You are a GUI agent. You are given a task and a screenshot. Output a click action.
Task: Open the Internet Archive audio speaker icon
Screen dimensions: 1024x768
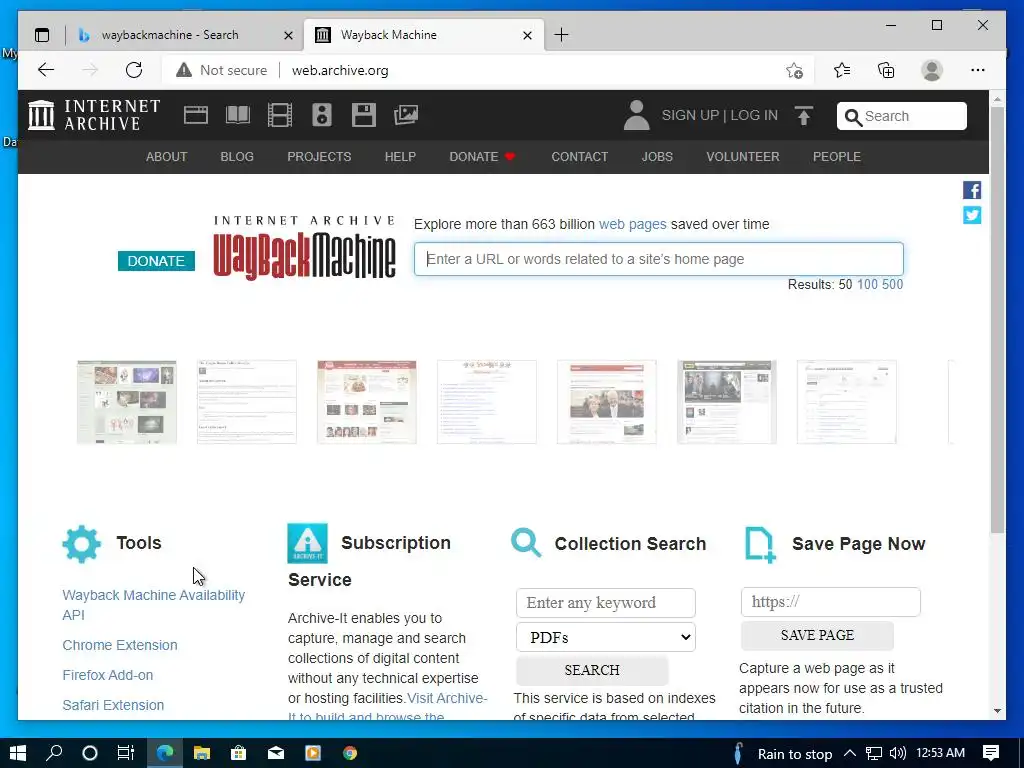[322, 116]
